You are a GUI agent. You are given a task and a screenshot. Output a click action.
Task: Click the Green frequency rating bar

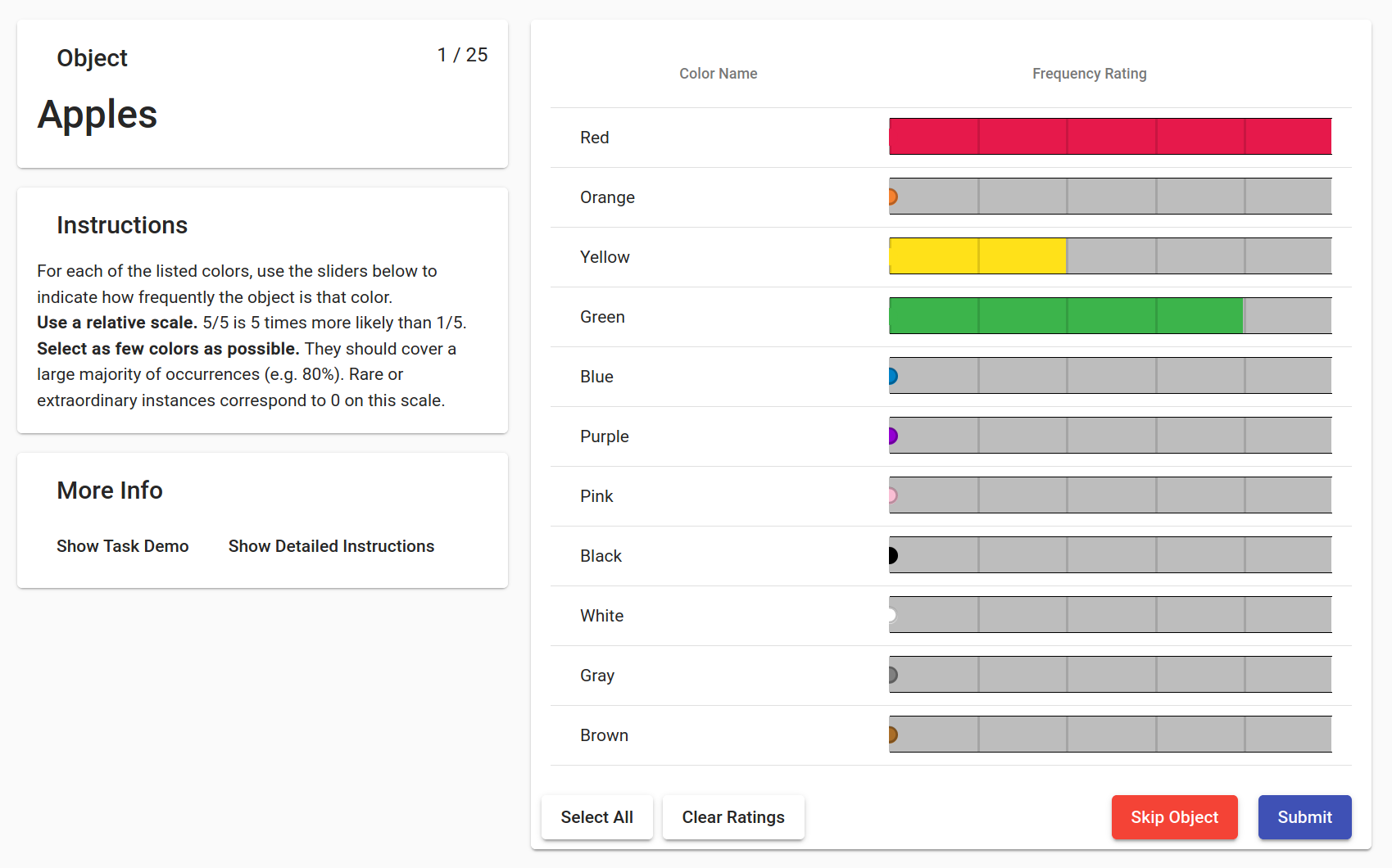1110,316
